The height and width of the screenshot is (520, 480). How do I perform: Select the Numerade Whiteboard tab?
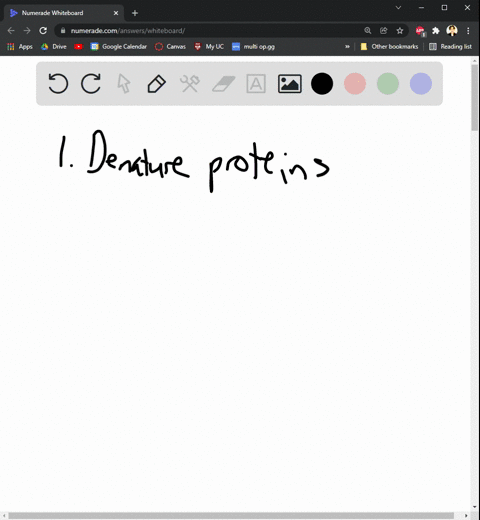[64, 13]
